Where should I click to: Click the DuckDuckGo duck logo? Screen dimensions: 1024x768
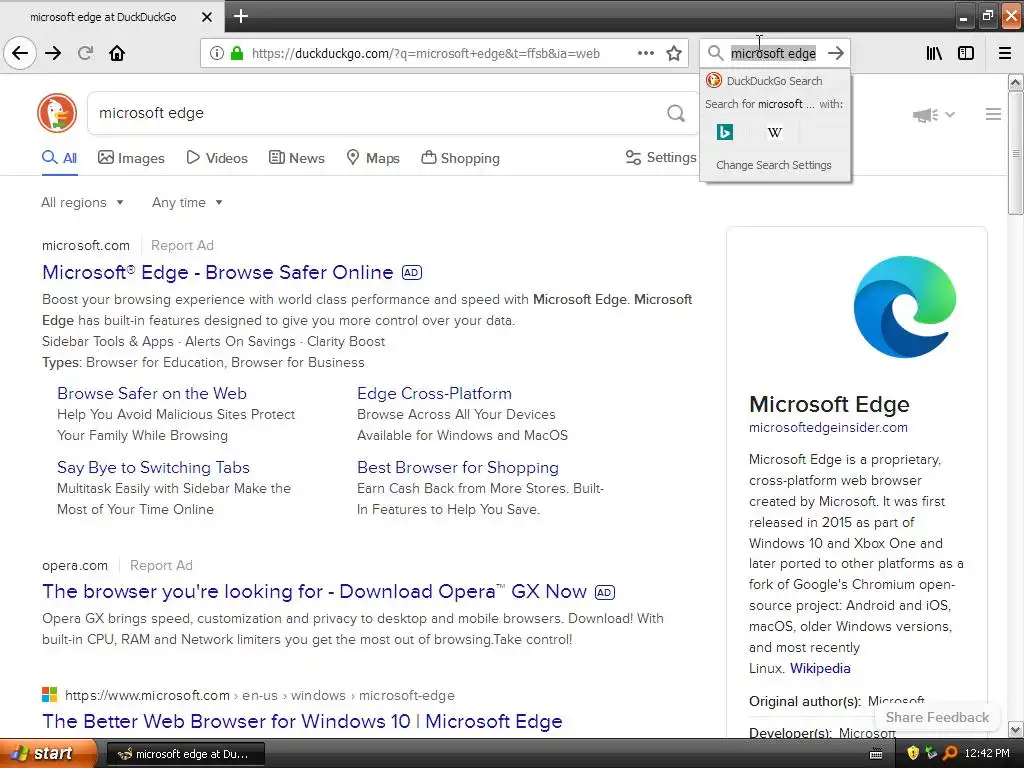[57, 113]
